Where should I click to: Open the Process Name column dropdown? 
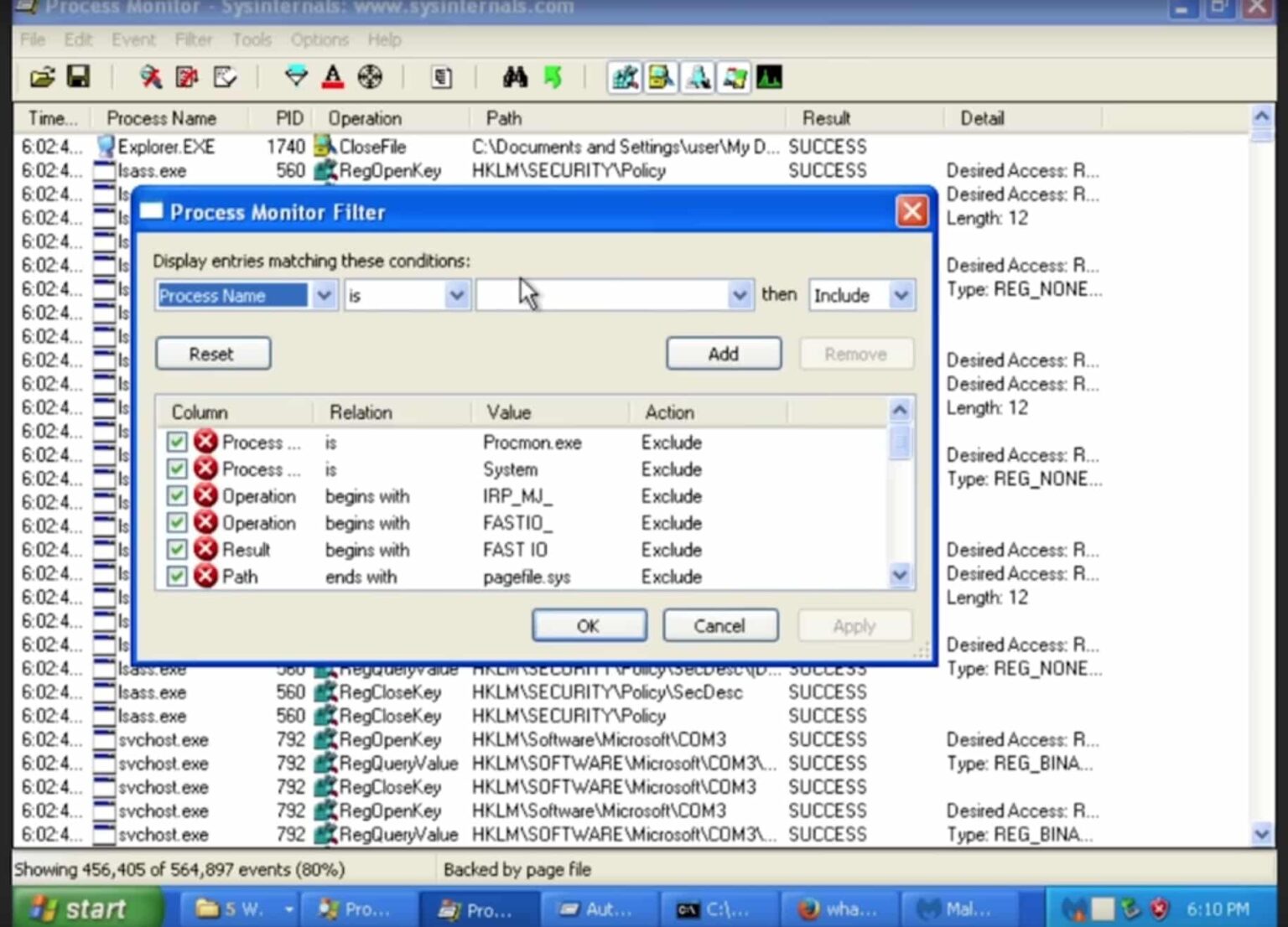pyautogui.click(x=325, y=295)
